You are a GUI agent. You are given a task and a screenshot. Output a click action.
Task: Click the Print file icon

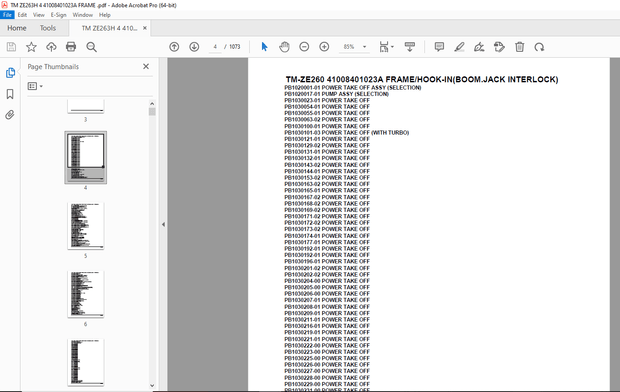pyautogui.click(x=71, y=47)
